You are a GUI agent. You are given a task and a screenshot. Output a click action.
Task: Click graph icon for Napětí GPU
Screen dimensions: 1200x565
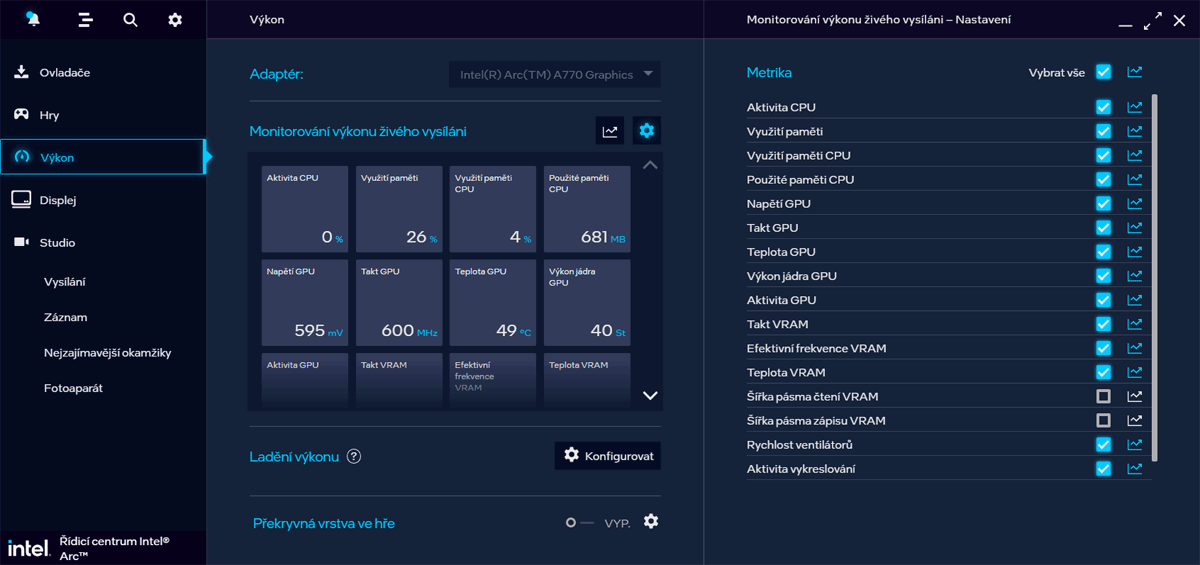1135,203
